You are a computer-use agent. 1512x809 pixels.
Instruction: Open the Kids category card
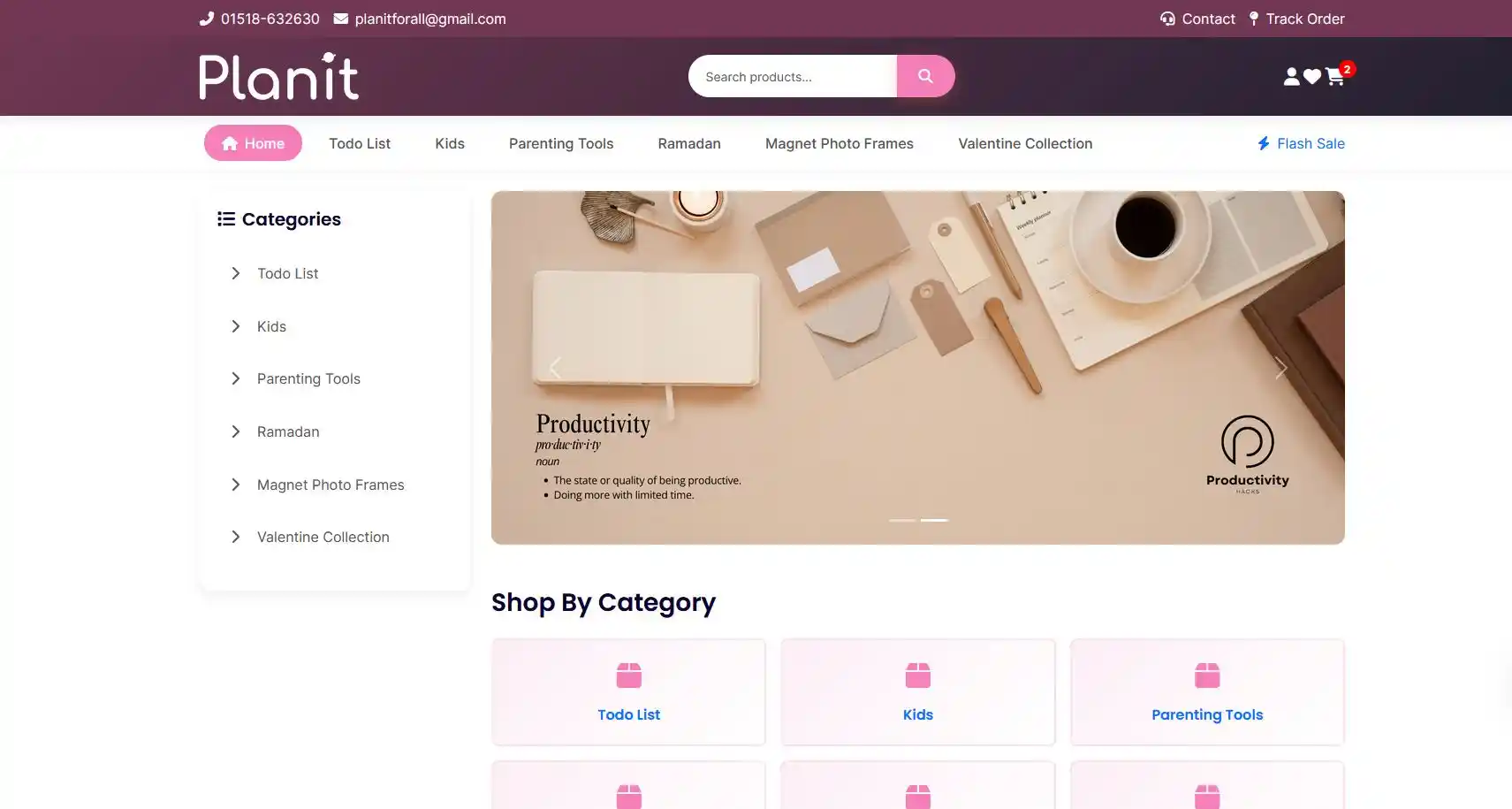pyautogui.click(x=918, y=692)
